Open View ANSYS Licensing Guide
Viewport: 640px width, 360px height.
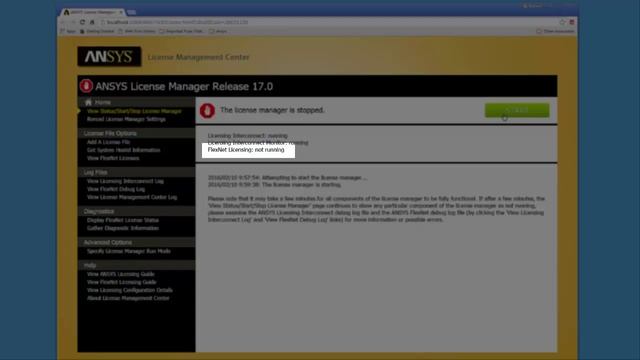click(120, 274)
